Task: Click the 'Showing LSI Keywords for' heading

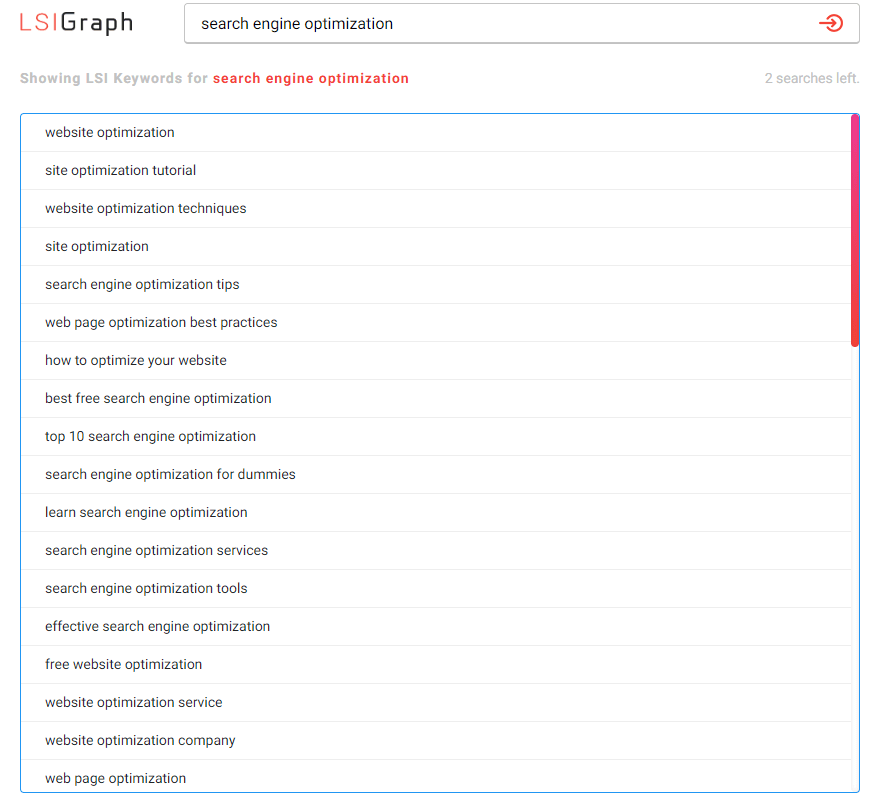Action: pos(114,78)
